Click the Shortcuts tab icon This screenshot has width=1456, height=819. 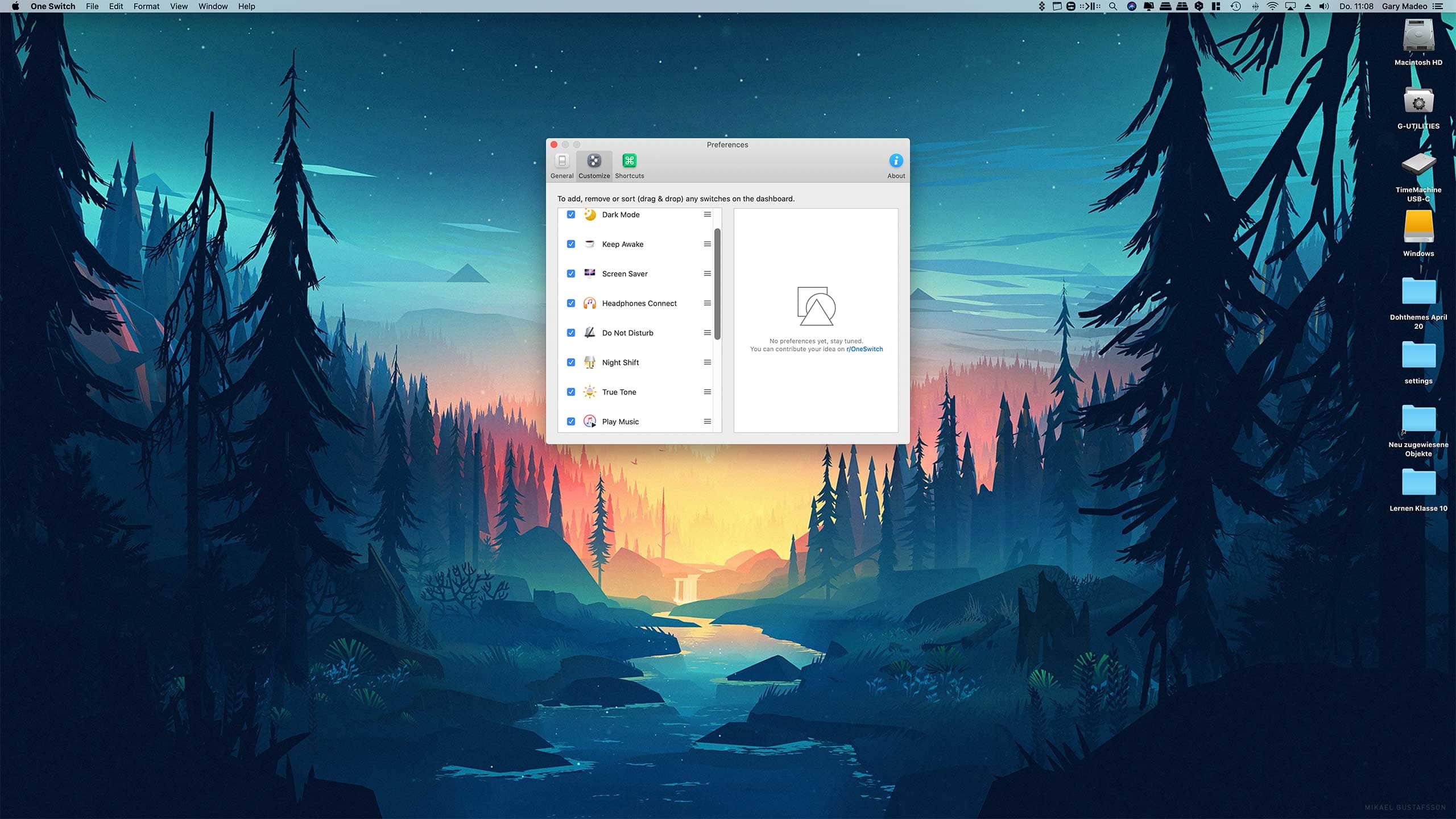coord(628,161)
